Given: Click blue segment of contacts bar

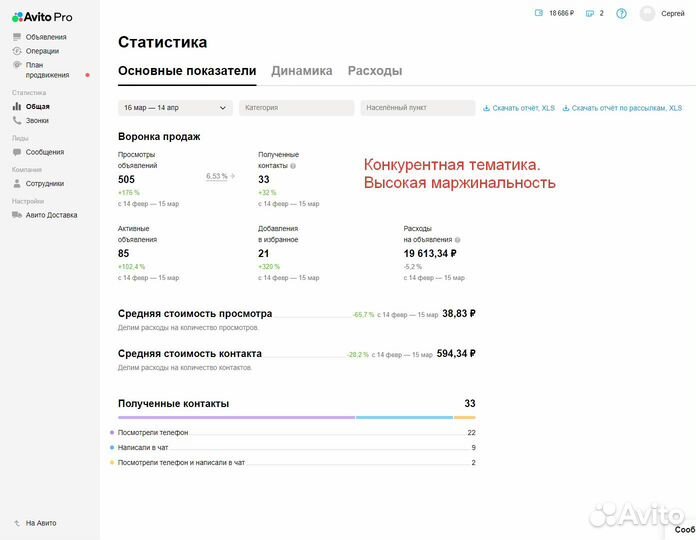Looking at the screenshot, I should (x=404, y=418).
